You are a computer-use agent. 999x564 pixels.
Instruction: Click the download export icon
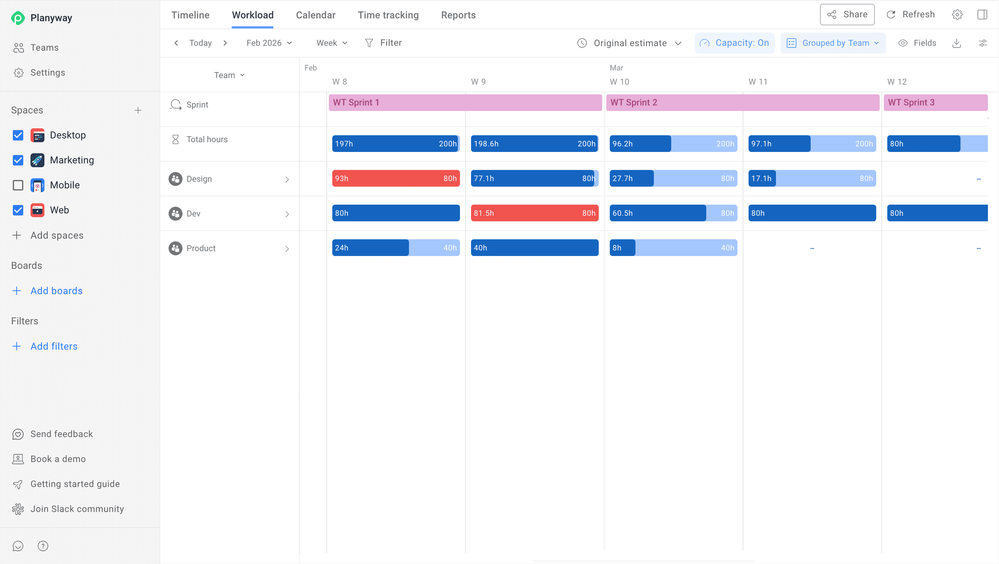956,43
